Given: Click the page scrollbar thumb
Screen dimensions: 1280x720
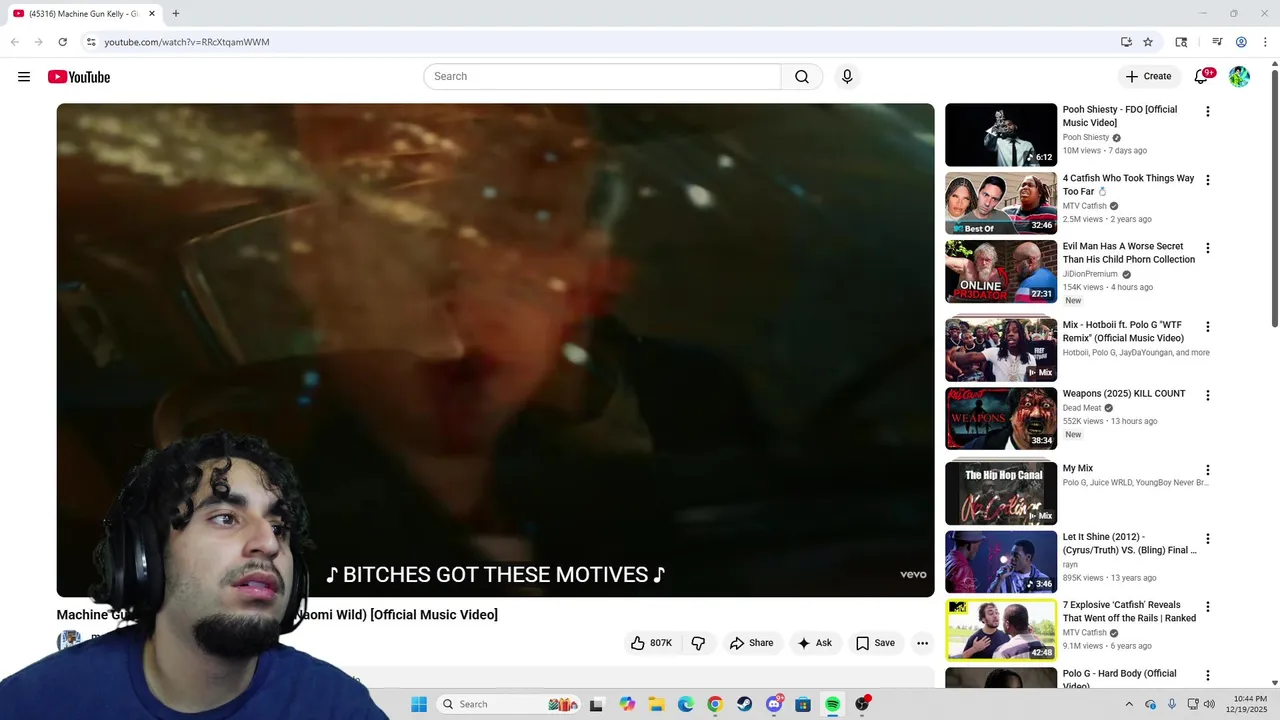Looking at the screenshot, I should click(1274, 198).
